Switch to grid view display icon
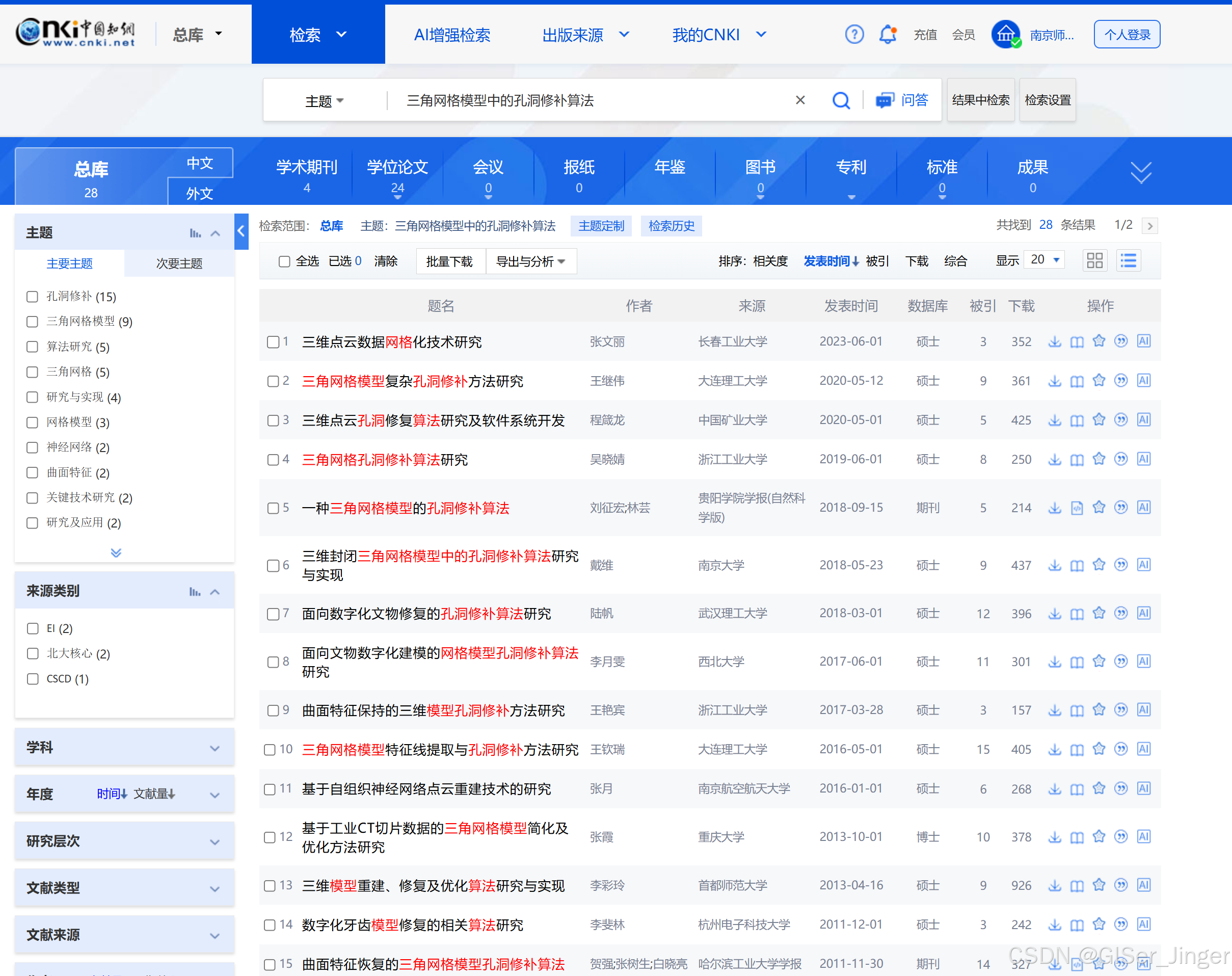Viewport: 1232px width, 976px height. 1094,260
